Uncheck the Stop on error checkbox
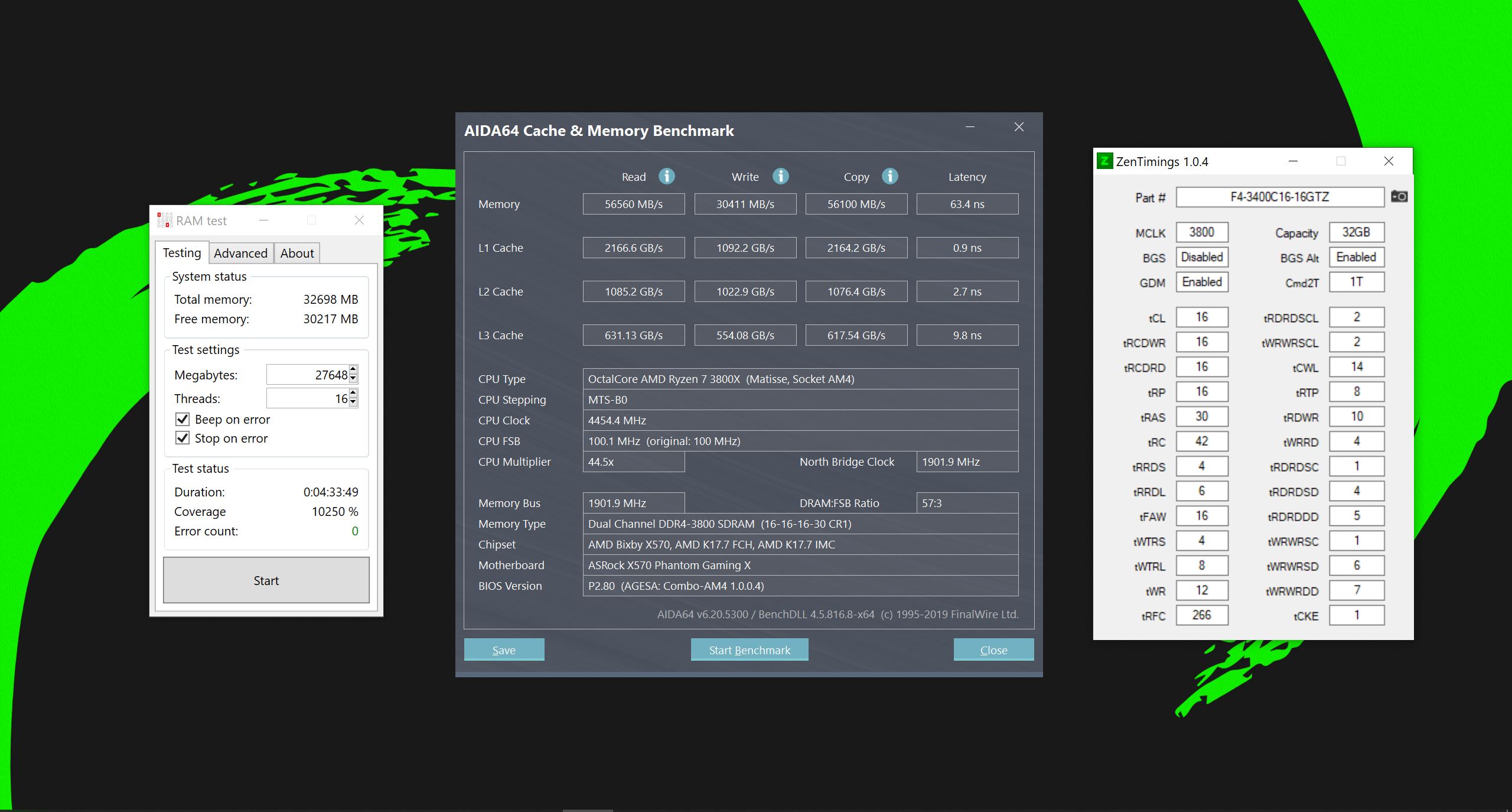1512x812 pixels. tap(183, 439)
